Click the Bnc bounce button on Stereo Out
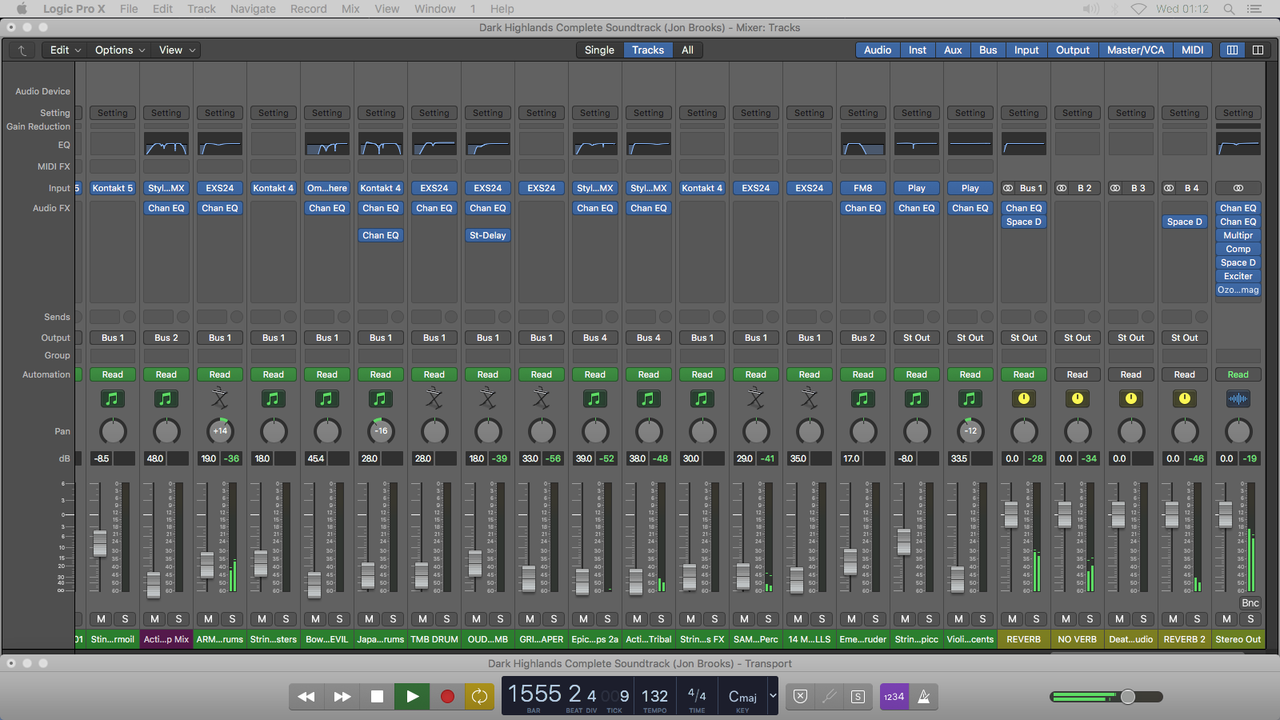 click(1250, 603)
